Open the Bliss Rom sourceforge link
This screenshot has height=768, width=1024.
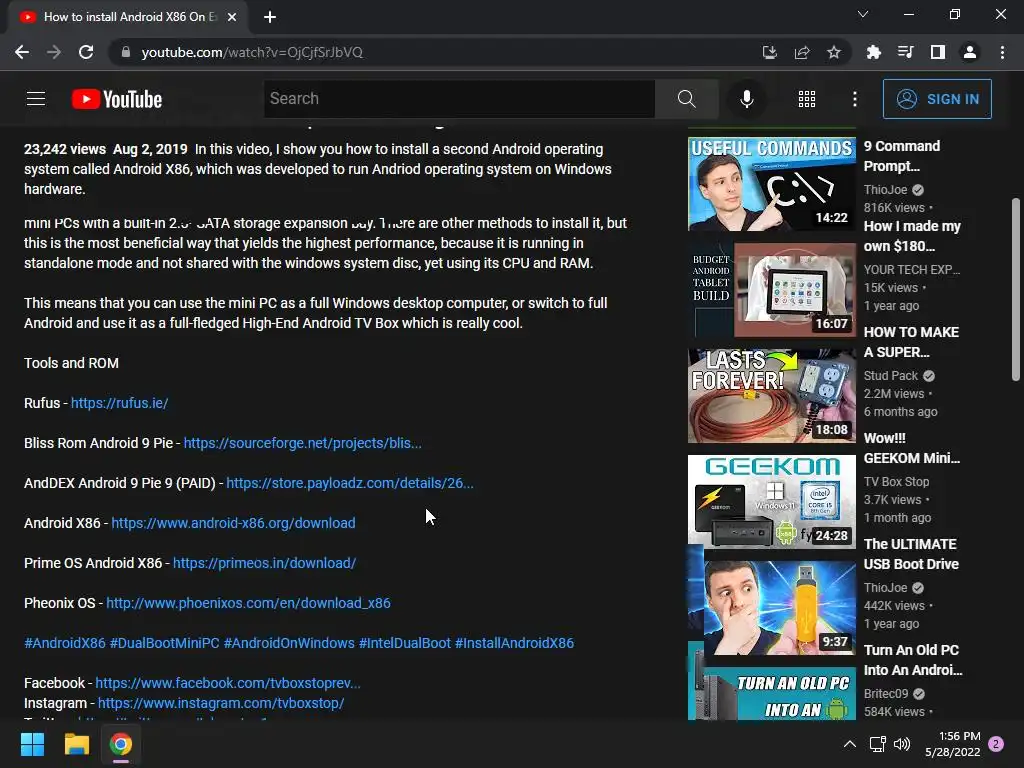click(x=302, y=443)
